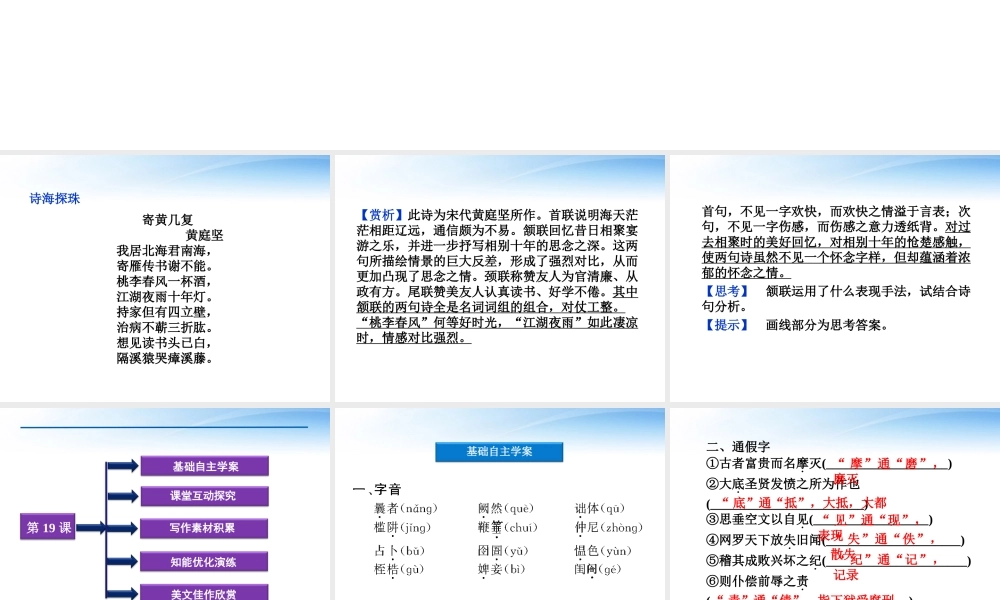Click the 【提示】 hint label
This screenshot has width=1000, height=600.
[x=725, y=325]
